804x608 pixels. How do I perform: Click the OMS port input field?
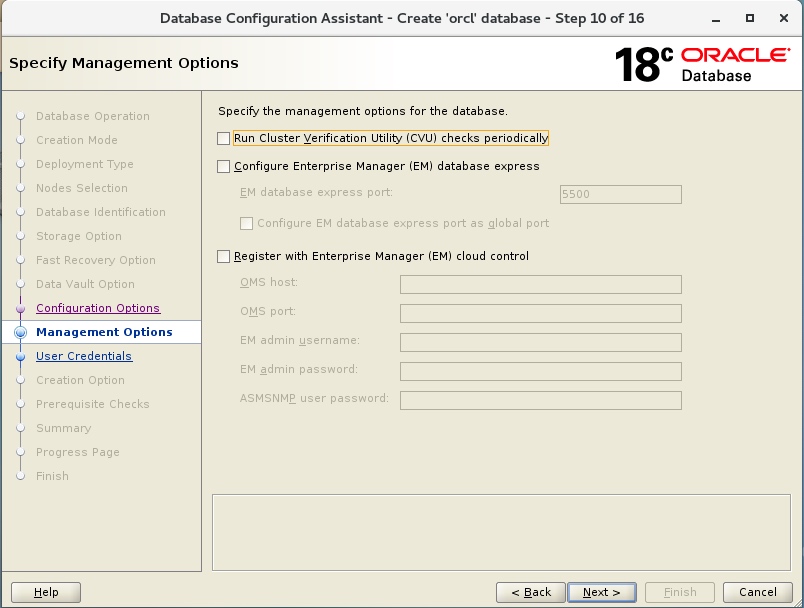tap(540, 313)
